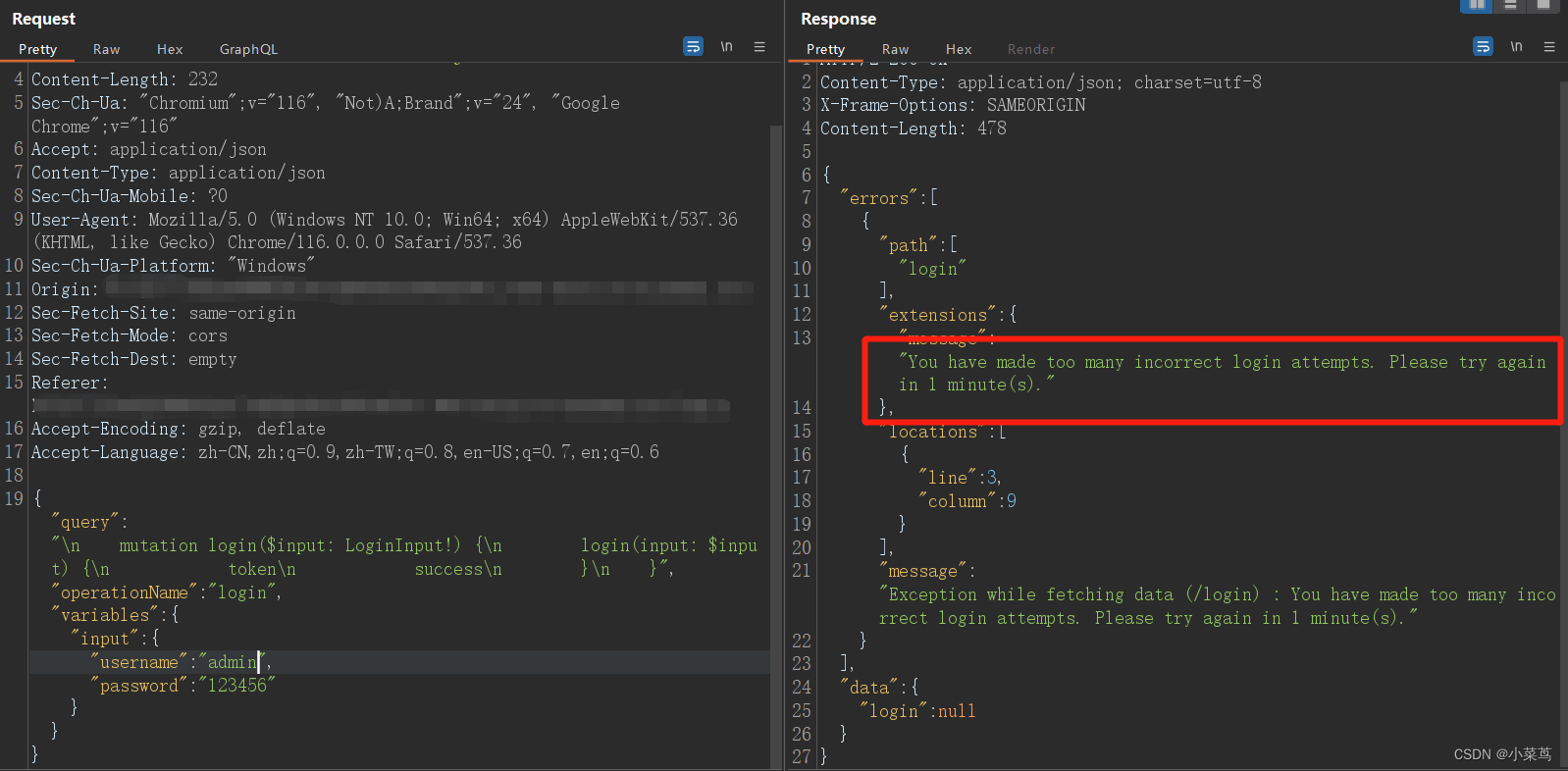Image resolution: width=1568 pixels, height=771 pixels.
Task: Select the single combined view layout icon
Action: (x=1543, y=5)
